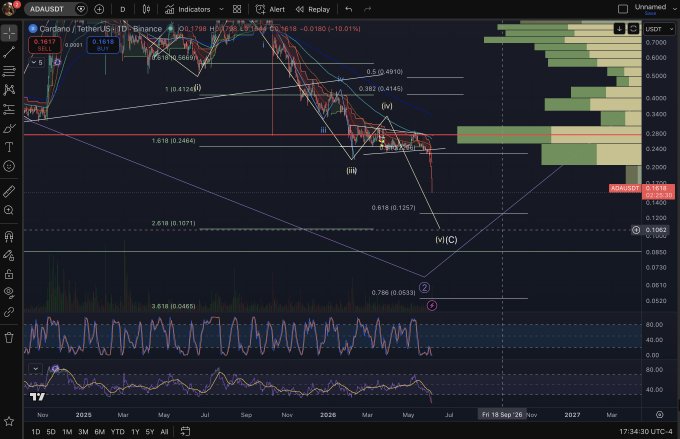The image size is (680, 439).
Task: Select the text annotation tool
Action: 9,147
